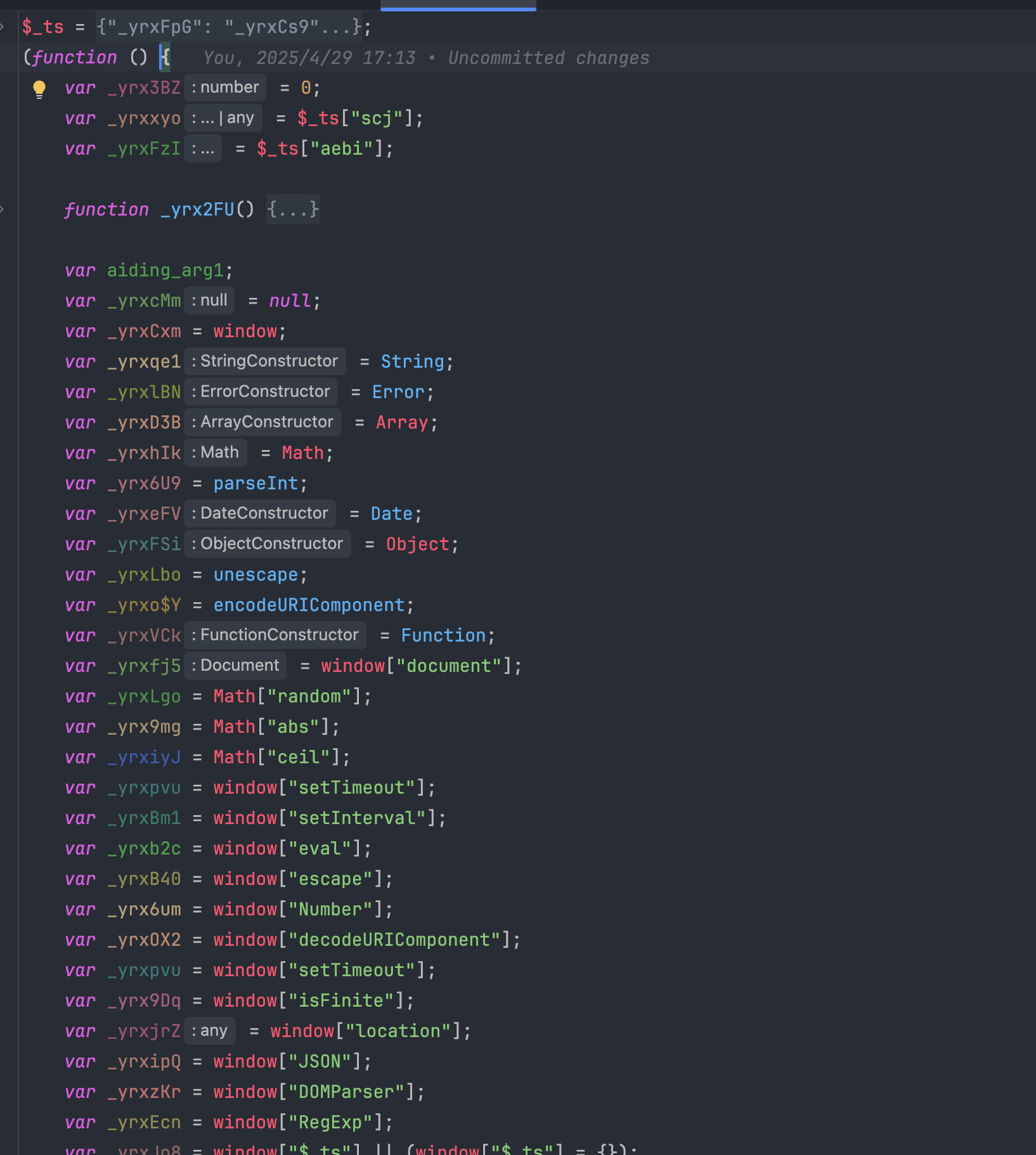Click the ': ArrayConstructor' type hint
1036x1155 pixels.
262,422
